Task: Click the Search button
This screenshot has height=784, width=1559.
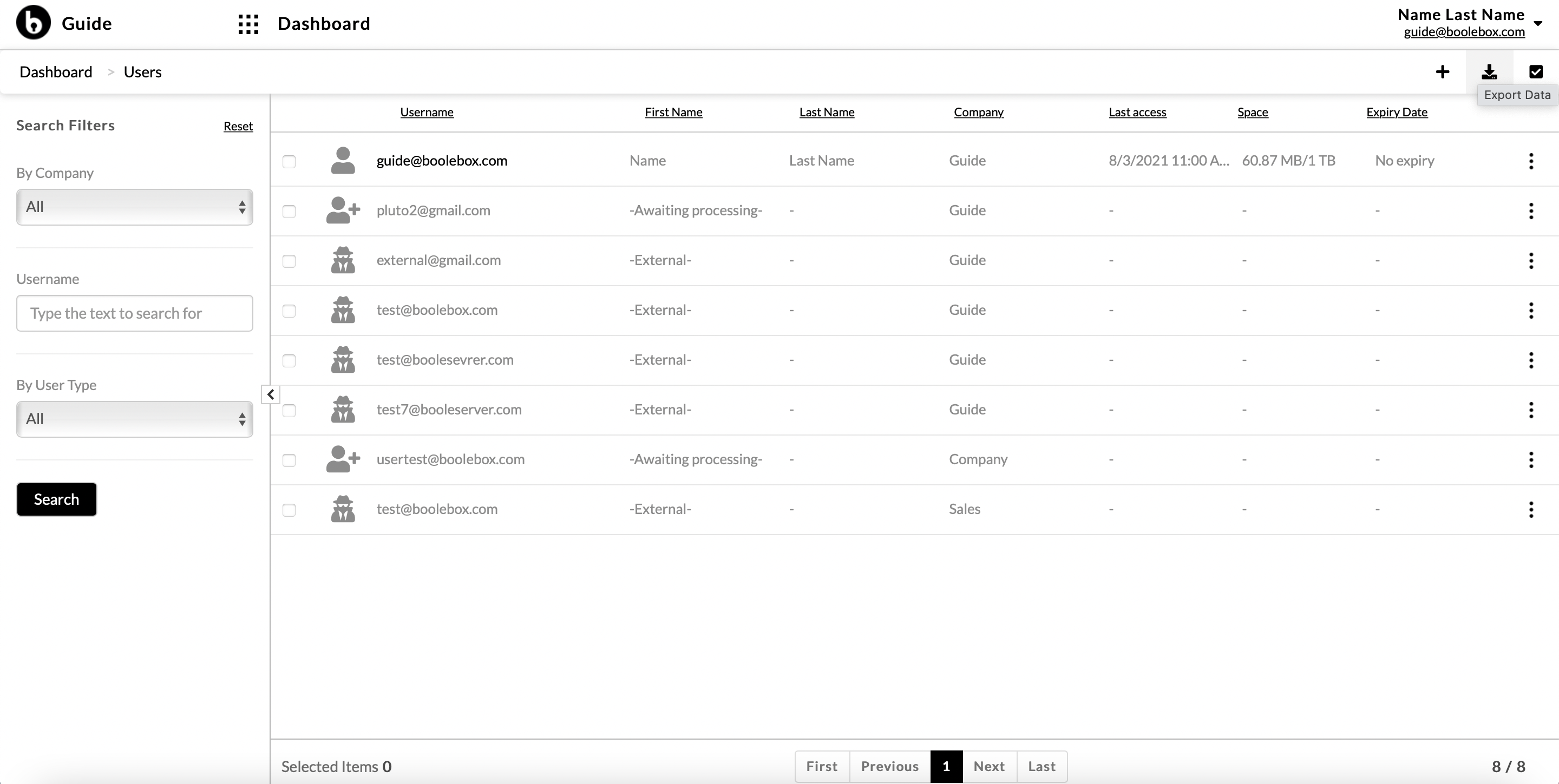Action: pos(56,499)
